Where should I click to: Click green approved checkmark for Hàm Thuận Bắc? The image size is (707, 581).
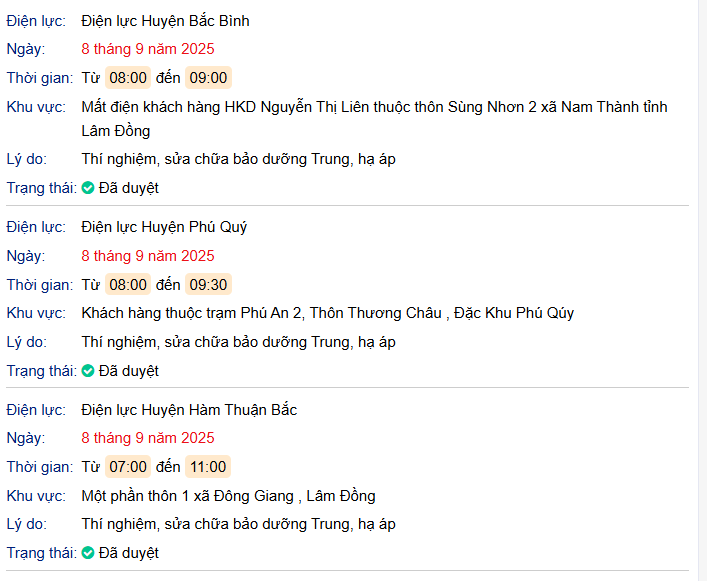[88, 553]
